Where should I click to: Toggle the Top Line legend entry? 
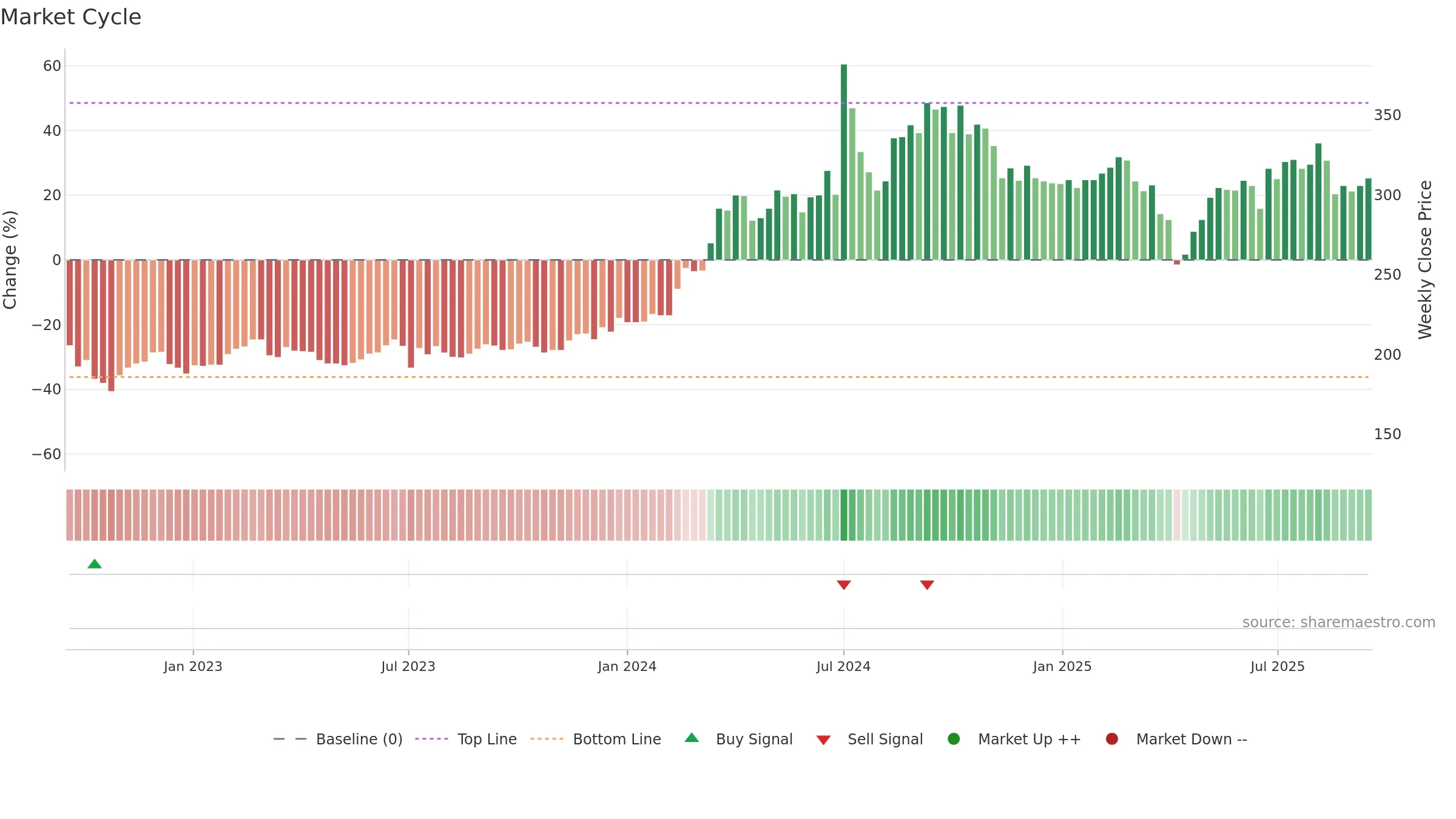[x=466, y=739]
